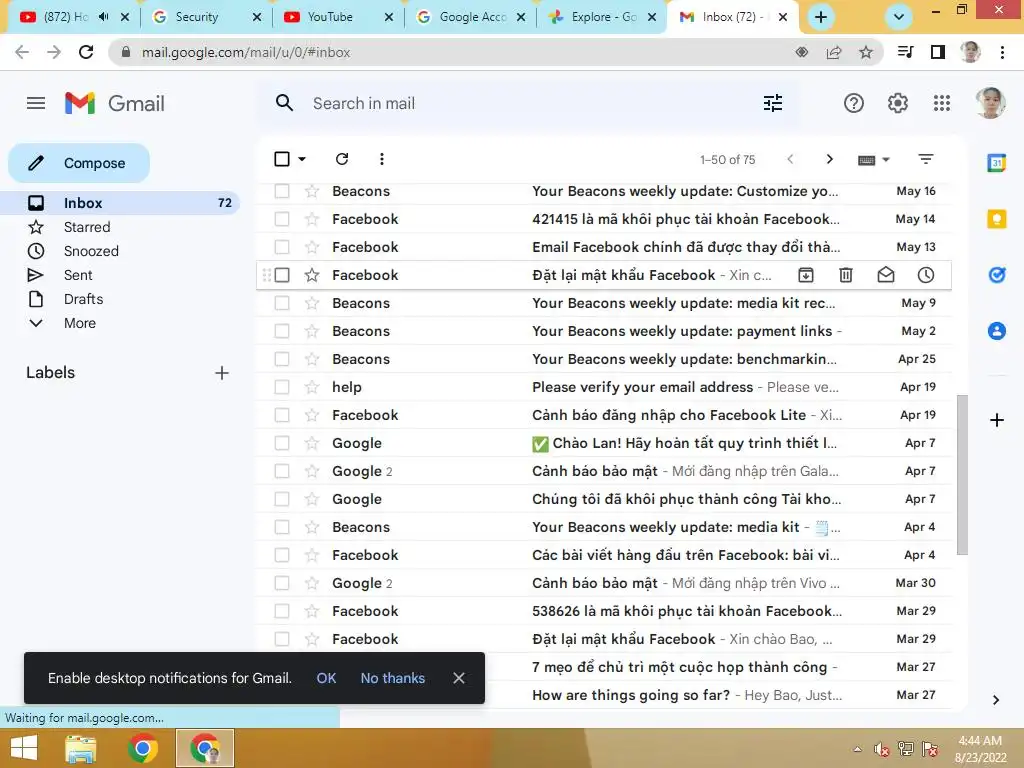Click the search magnifier icon
The height and width of the screenshot is (768, 1024).
(284, 103)
